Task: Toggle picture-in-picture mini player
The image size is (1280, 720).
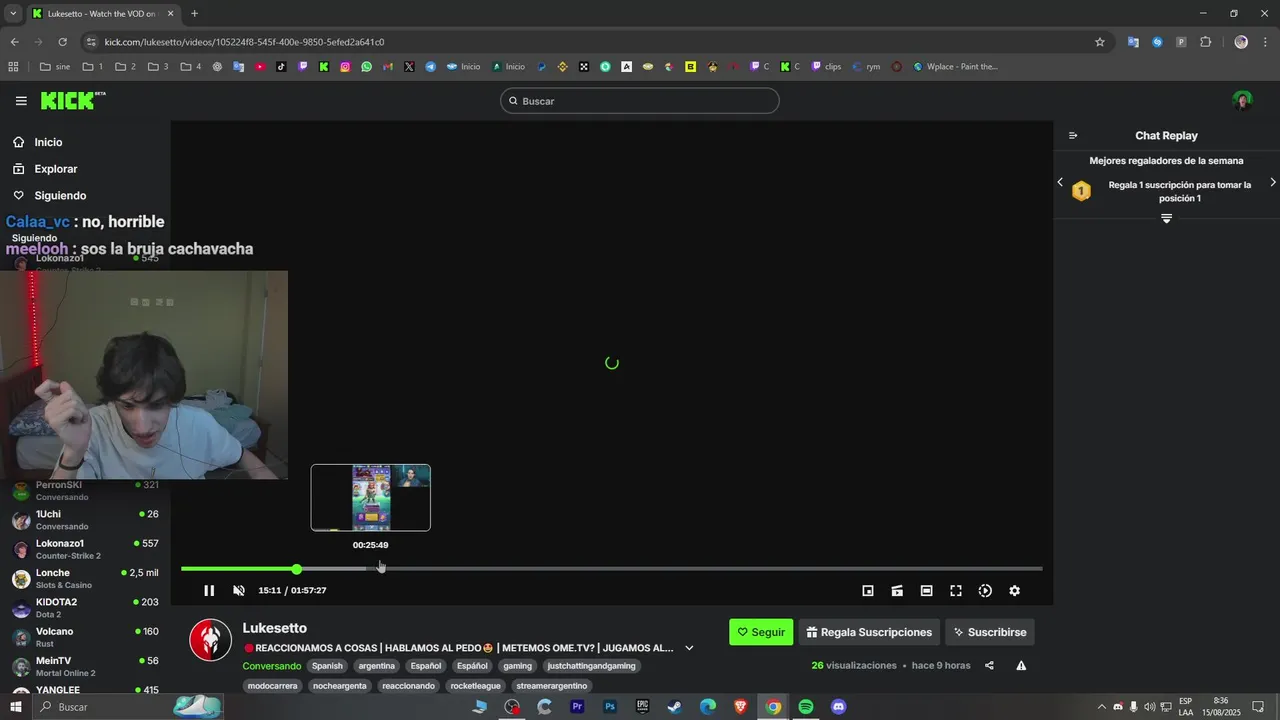Action: pos(868,591)
